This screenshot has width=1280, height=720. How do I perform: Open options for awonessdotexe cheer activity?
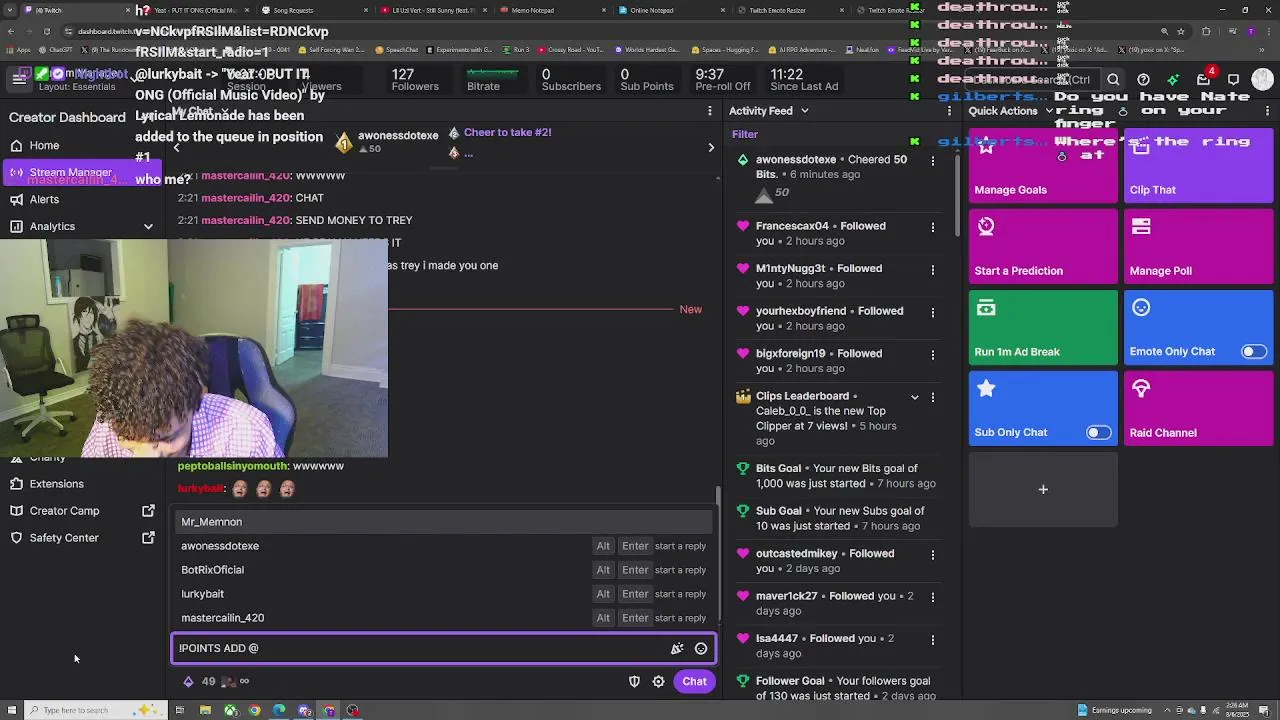pos(933,160)
